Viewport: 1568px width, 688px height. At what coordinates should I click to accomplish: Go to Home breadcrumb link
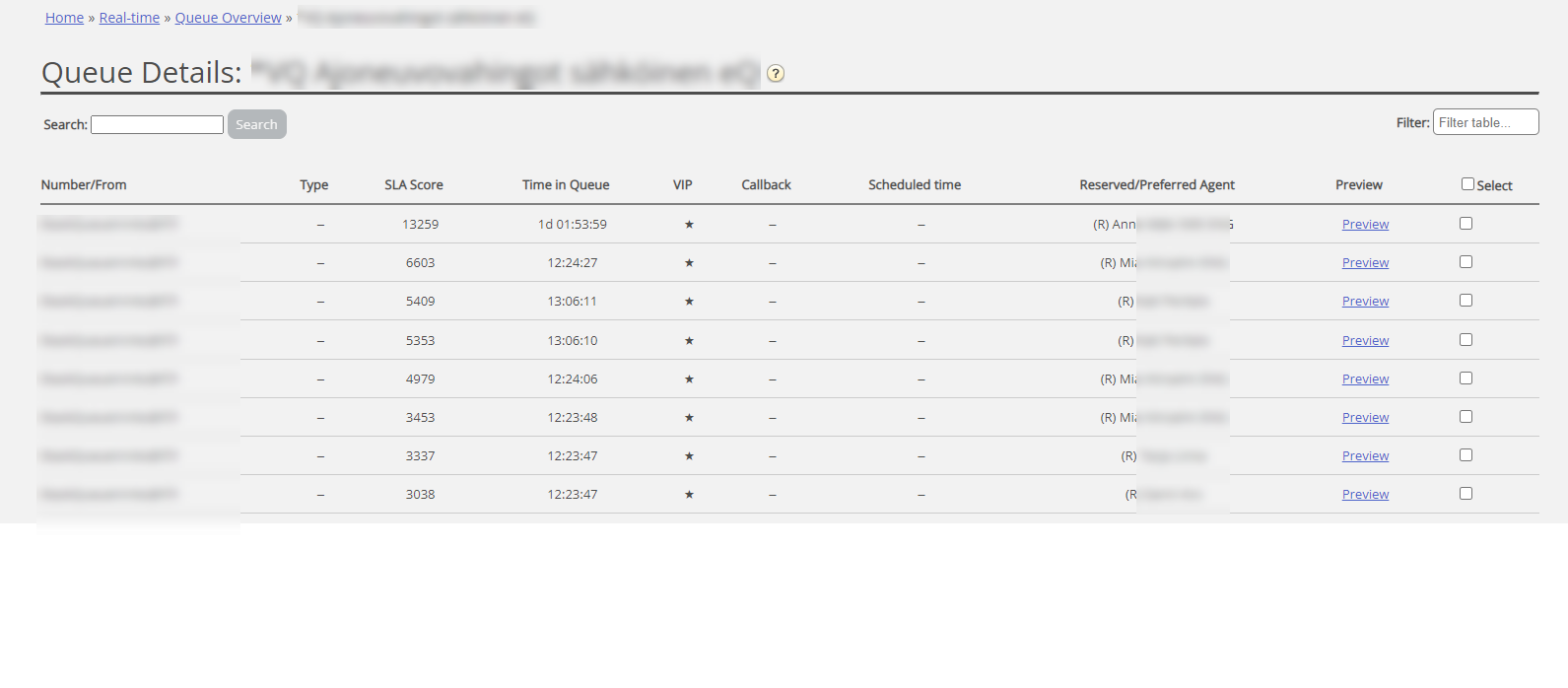click(64, 18)
